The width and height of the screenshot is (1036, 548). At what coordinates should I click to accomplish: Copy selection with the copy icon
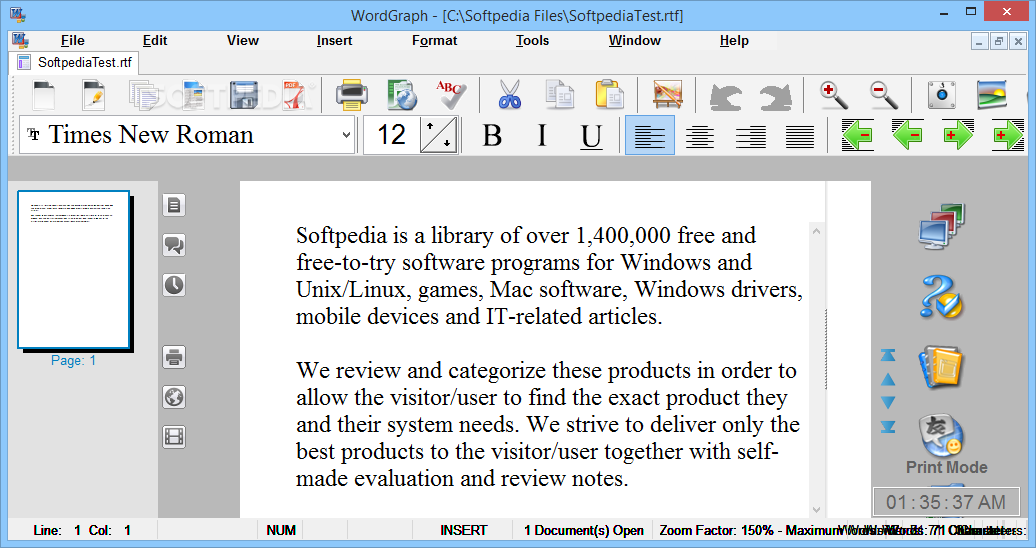pyautogui.click(x=560, y=95)
